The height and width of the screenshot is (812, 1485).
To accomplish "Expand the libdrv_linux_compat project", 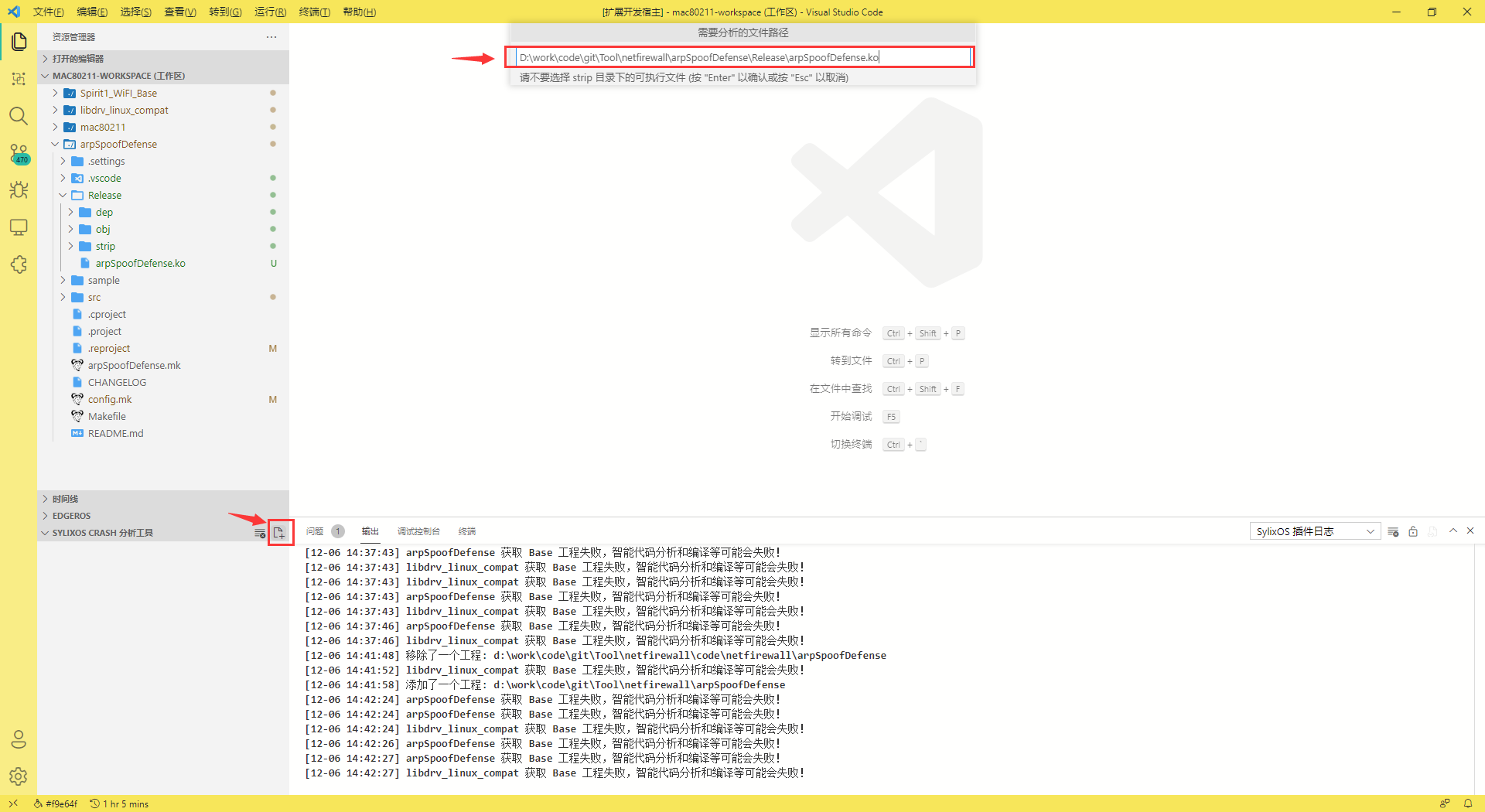I will 163,110.
